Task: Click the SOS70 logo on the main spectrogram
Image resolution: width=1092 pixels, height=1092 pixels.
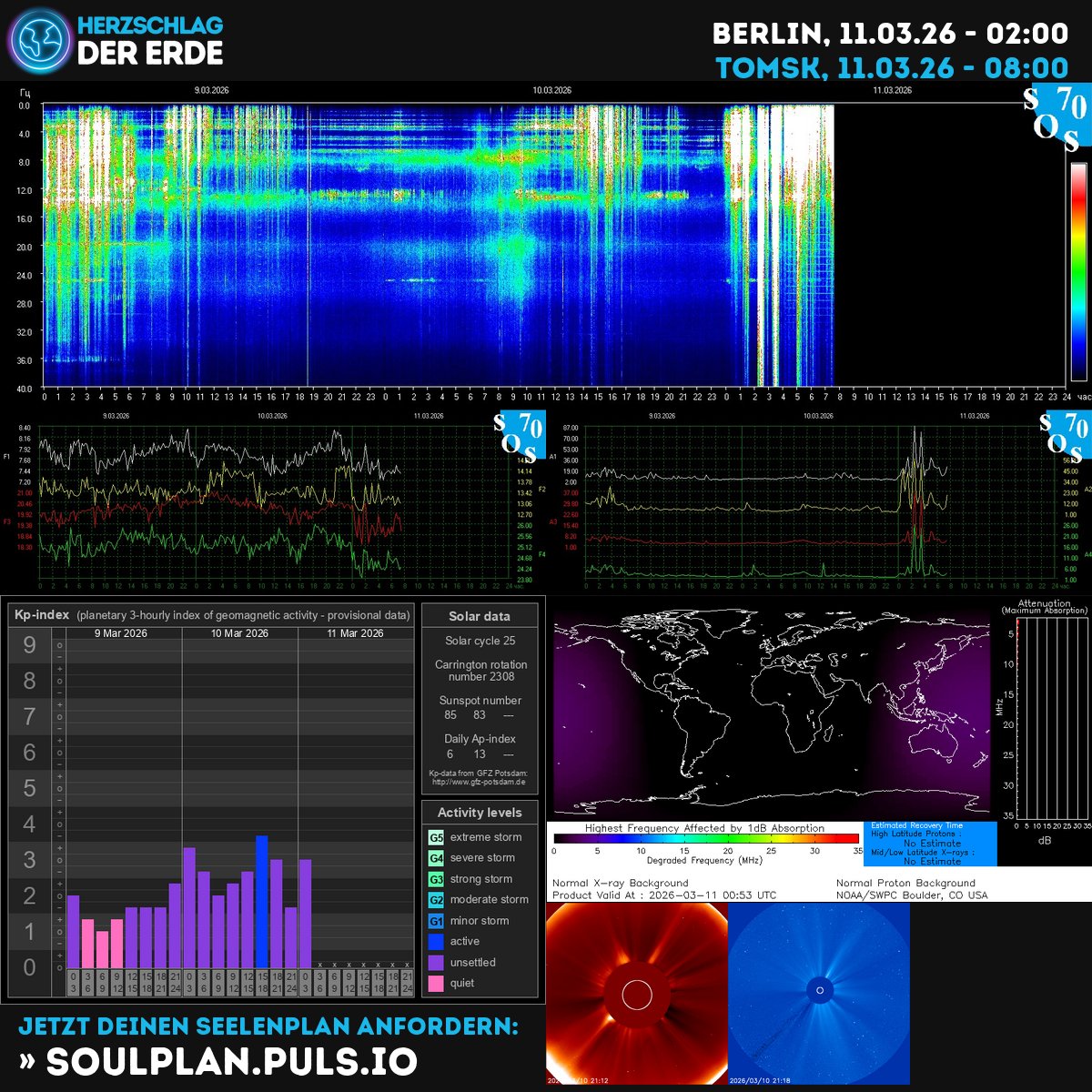Action: (1056, 118)
